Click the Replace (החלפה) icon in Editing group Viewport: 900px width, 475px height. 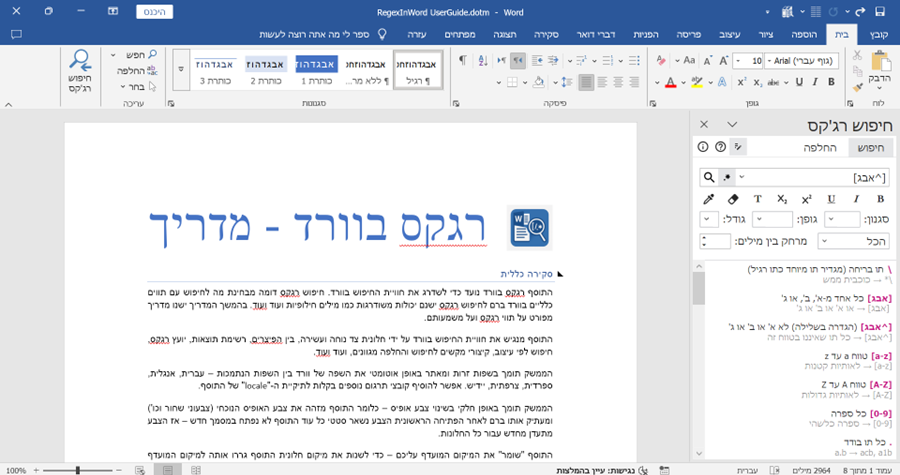[152, 71]
